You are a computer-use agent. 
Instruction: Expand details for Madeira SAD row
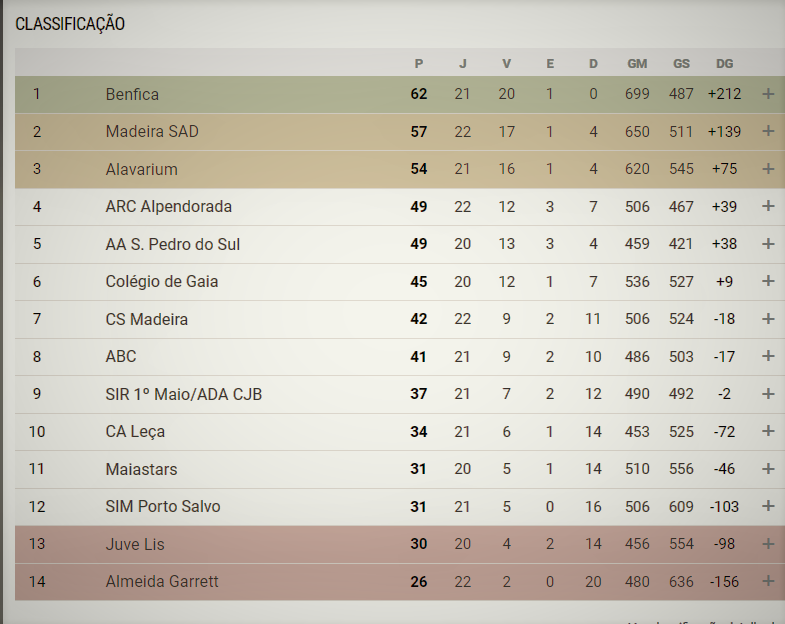[x=768, y=131]
